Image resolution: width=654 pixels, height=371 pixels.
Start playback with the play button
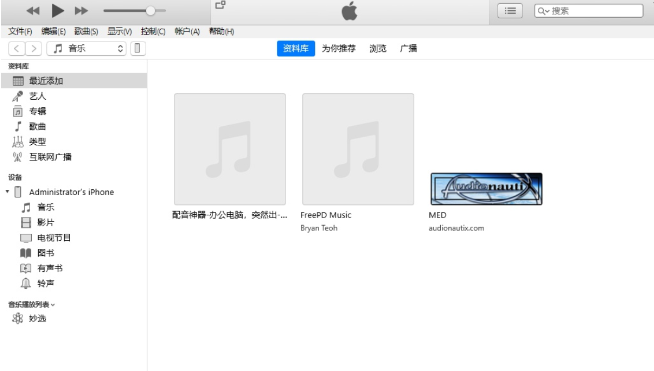57,11
